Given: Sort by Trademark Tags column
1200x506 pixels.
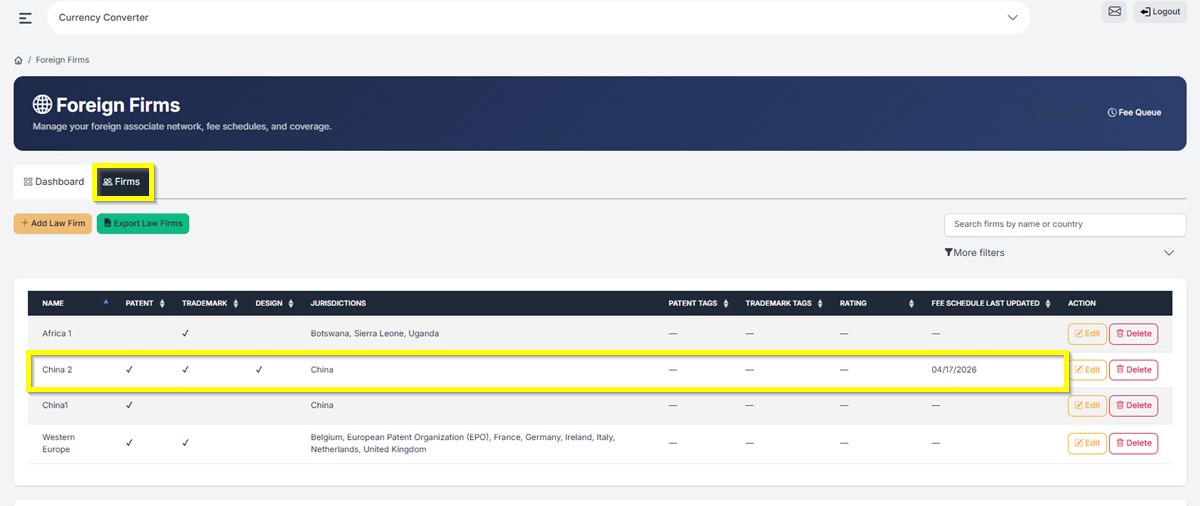Looking at the screenshot, I should point(820,303).
